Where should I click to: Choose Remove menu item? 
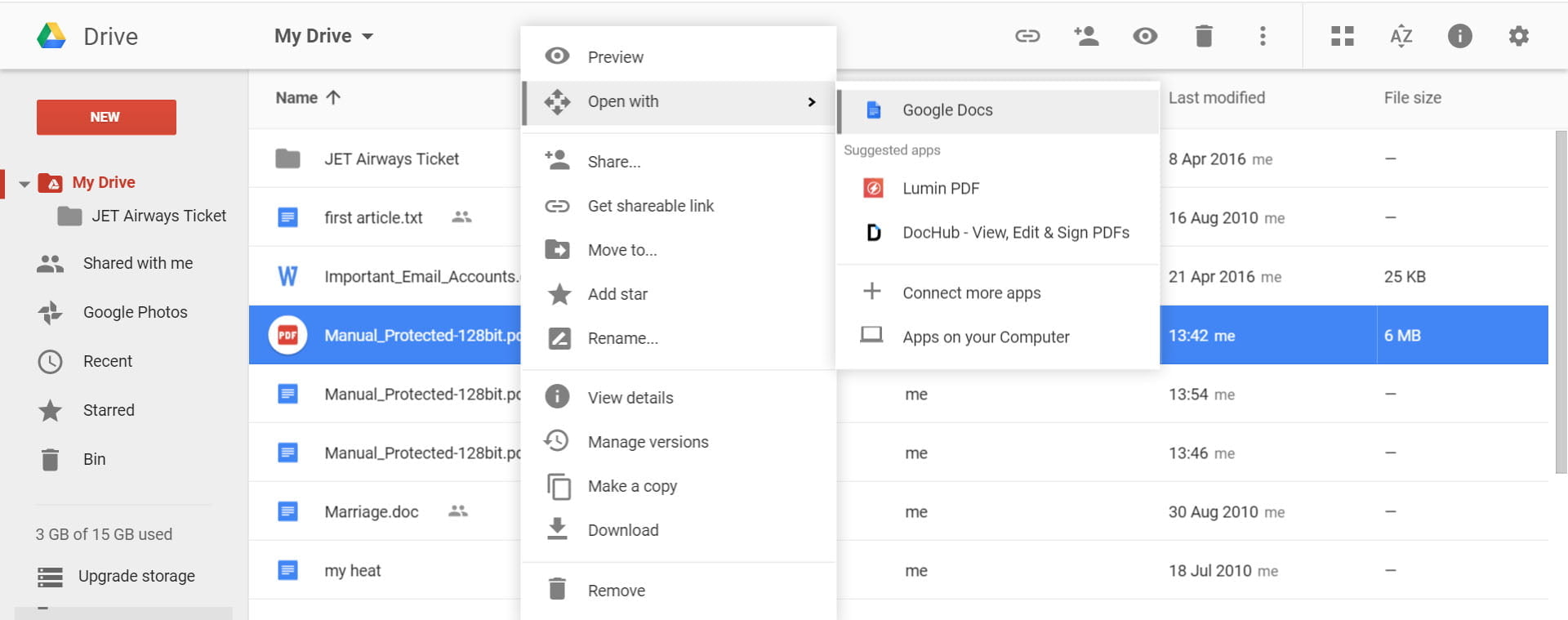click(678, 591)
